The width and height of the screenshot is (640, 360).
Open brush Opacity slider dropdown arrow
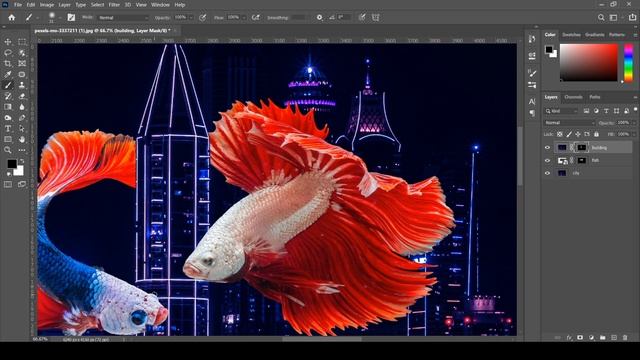[x=191, y=18]
